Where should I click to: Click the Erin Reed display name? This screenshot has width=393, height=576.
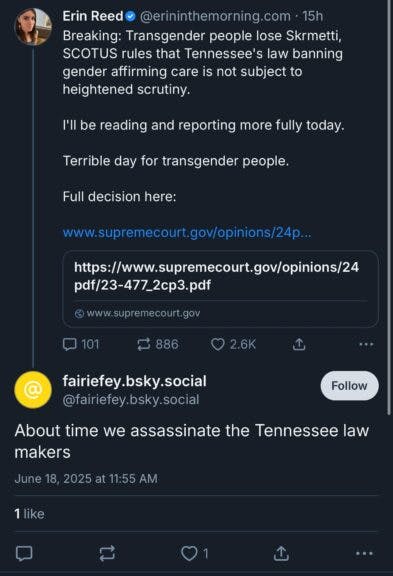[93, 16]
